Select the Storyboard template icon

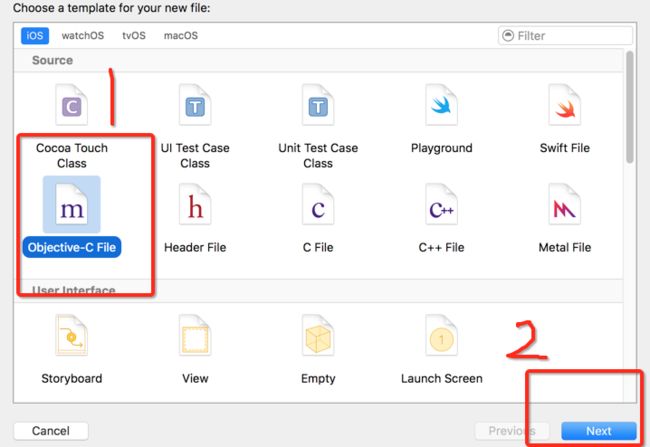coord(71,335)
